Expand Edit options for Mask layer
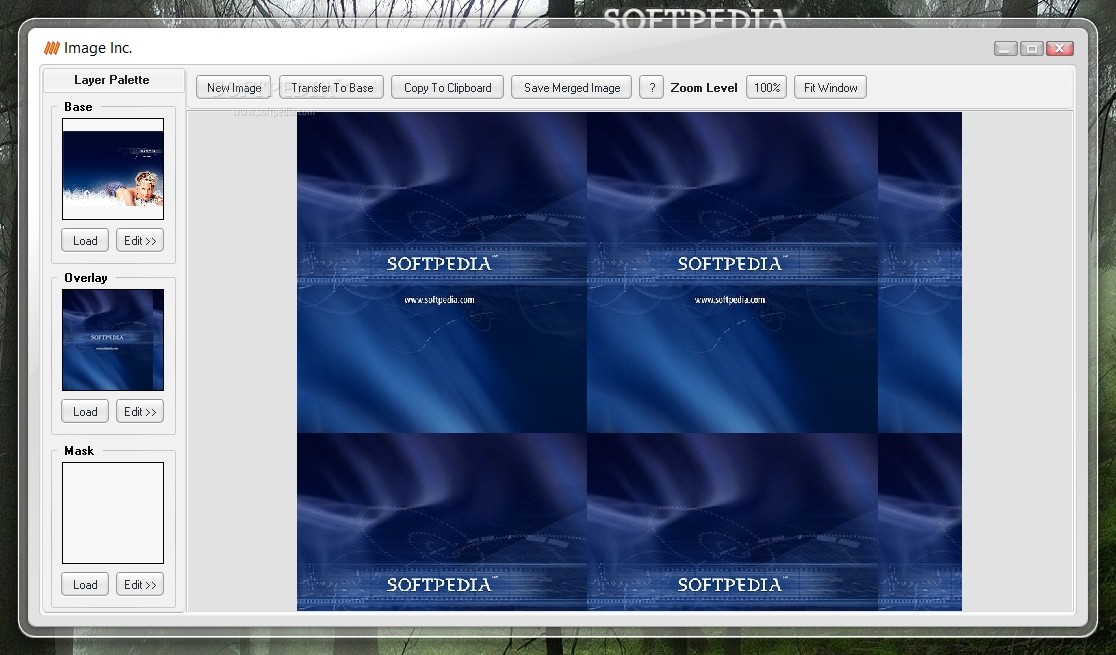 [x=140, y=585]
